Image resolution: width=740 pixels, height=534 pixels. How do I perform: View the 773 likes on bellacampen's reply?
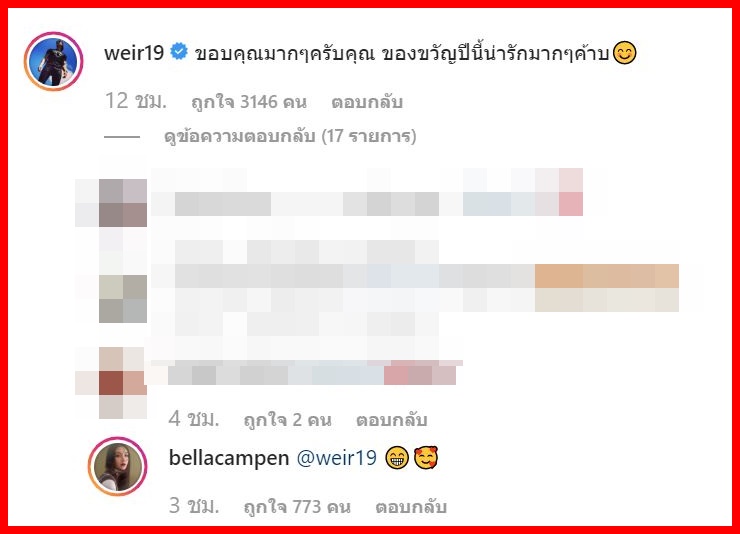(297, 507)
